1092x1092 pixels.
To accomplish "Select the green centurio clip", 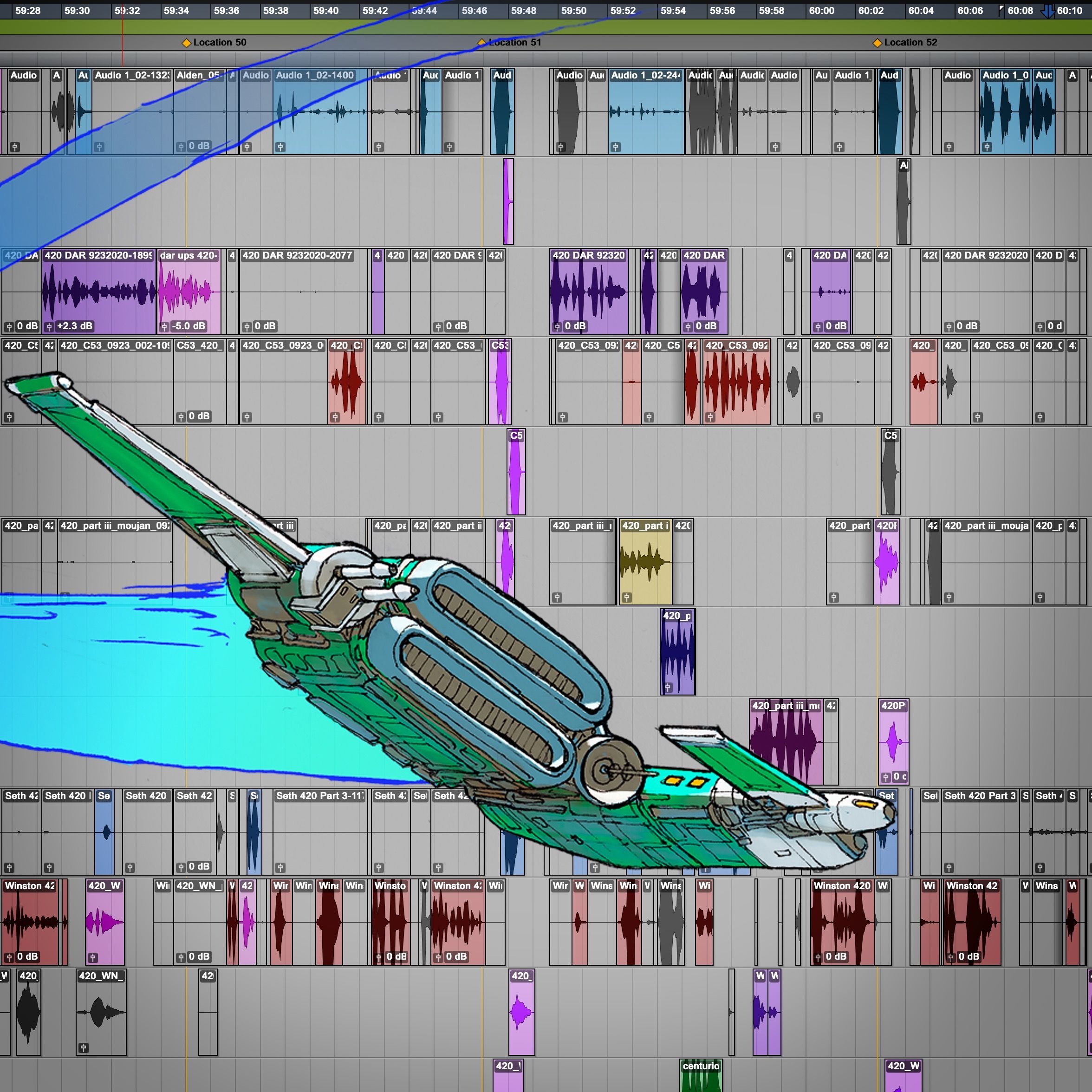I will point(701,1075).
